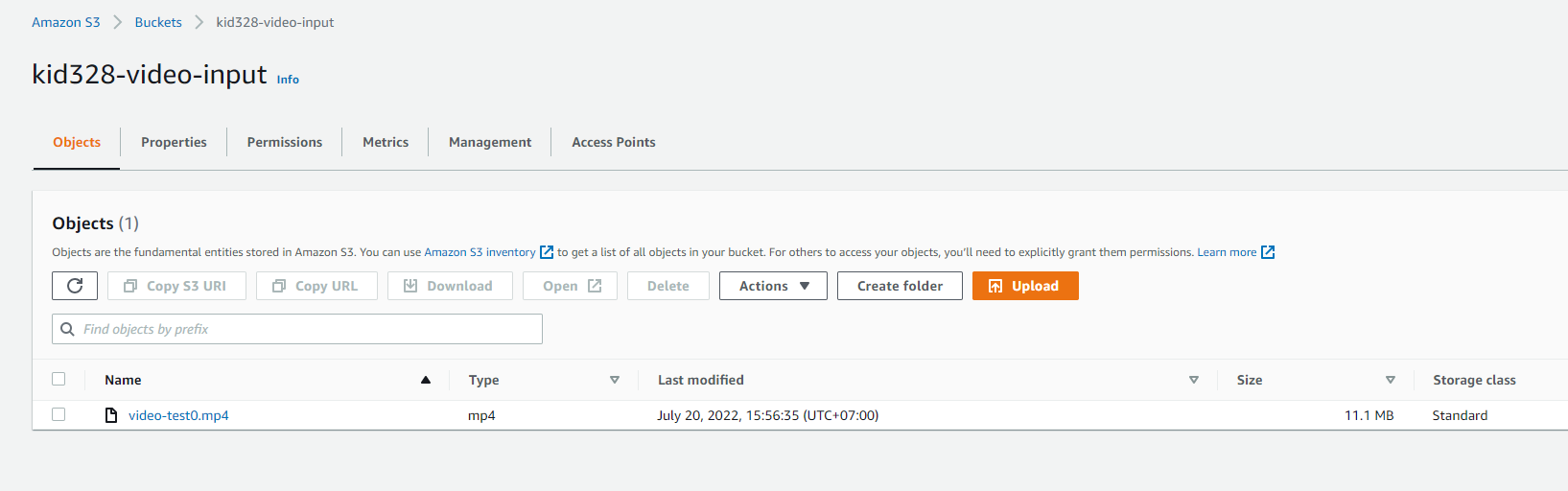1568x491 pixels.
Task: Tick the select-all objects checkbox
Action: point(59,379)
